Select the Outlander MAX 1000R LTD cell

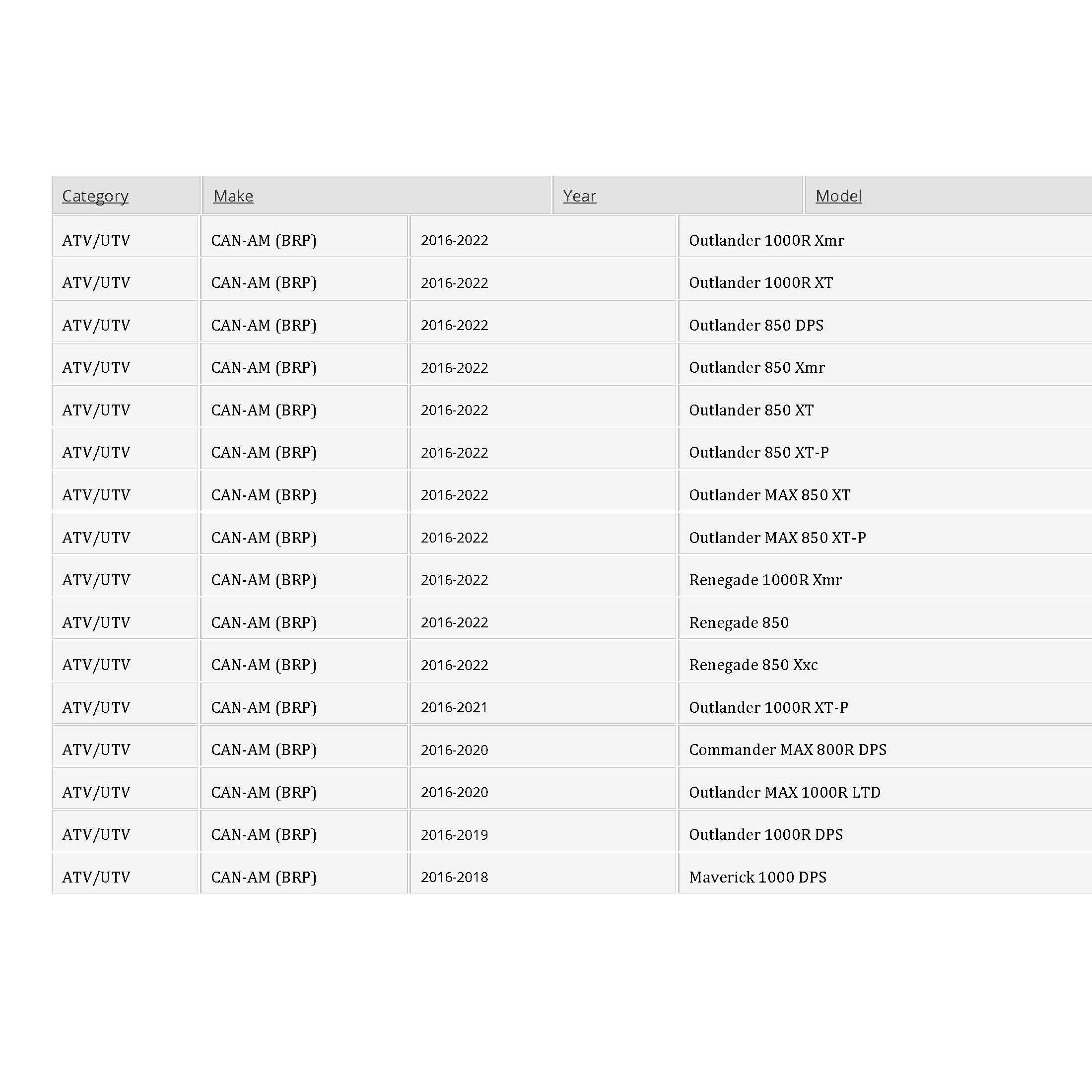(885, 788)
